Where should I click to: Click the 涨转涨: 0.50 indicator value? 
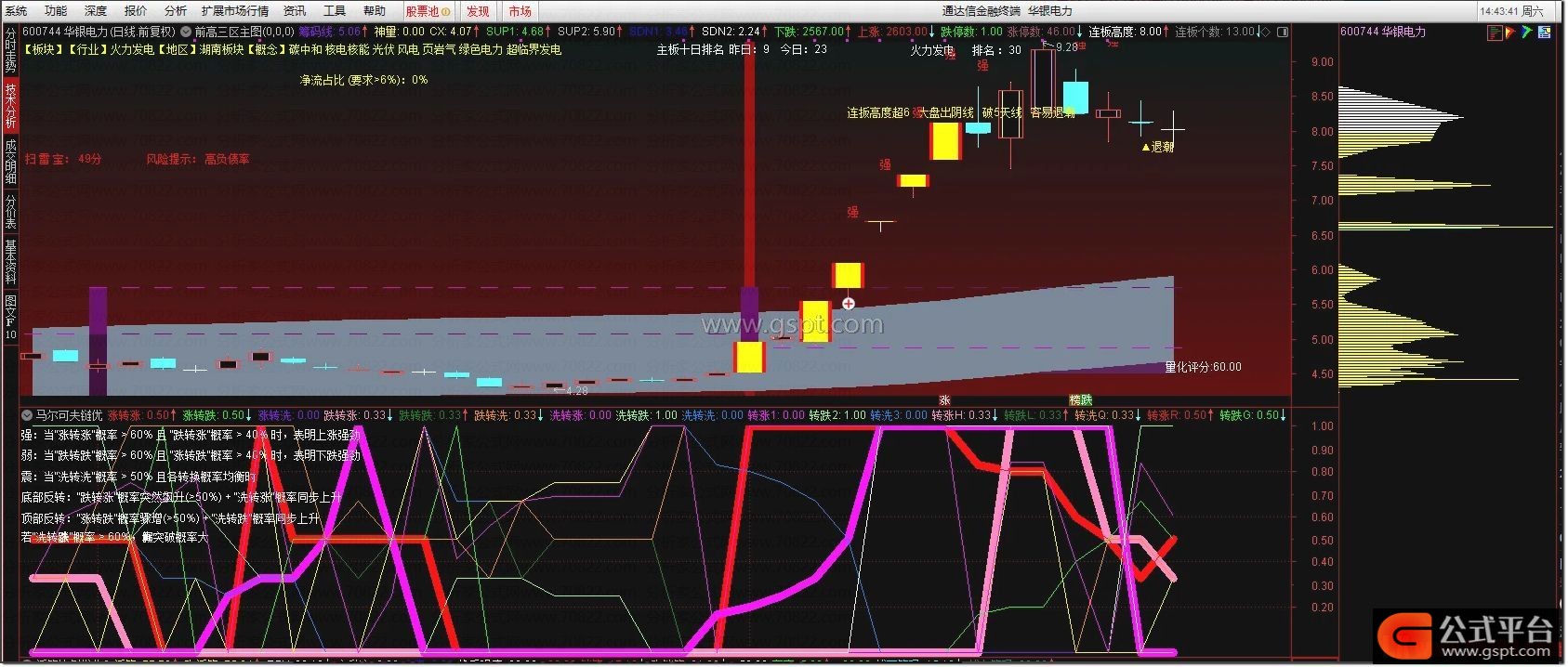point(143,415)
